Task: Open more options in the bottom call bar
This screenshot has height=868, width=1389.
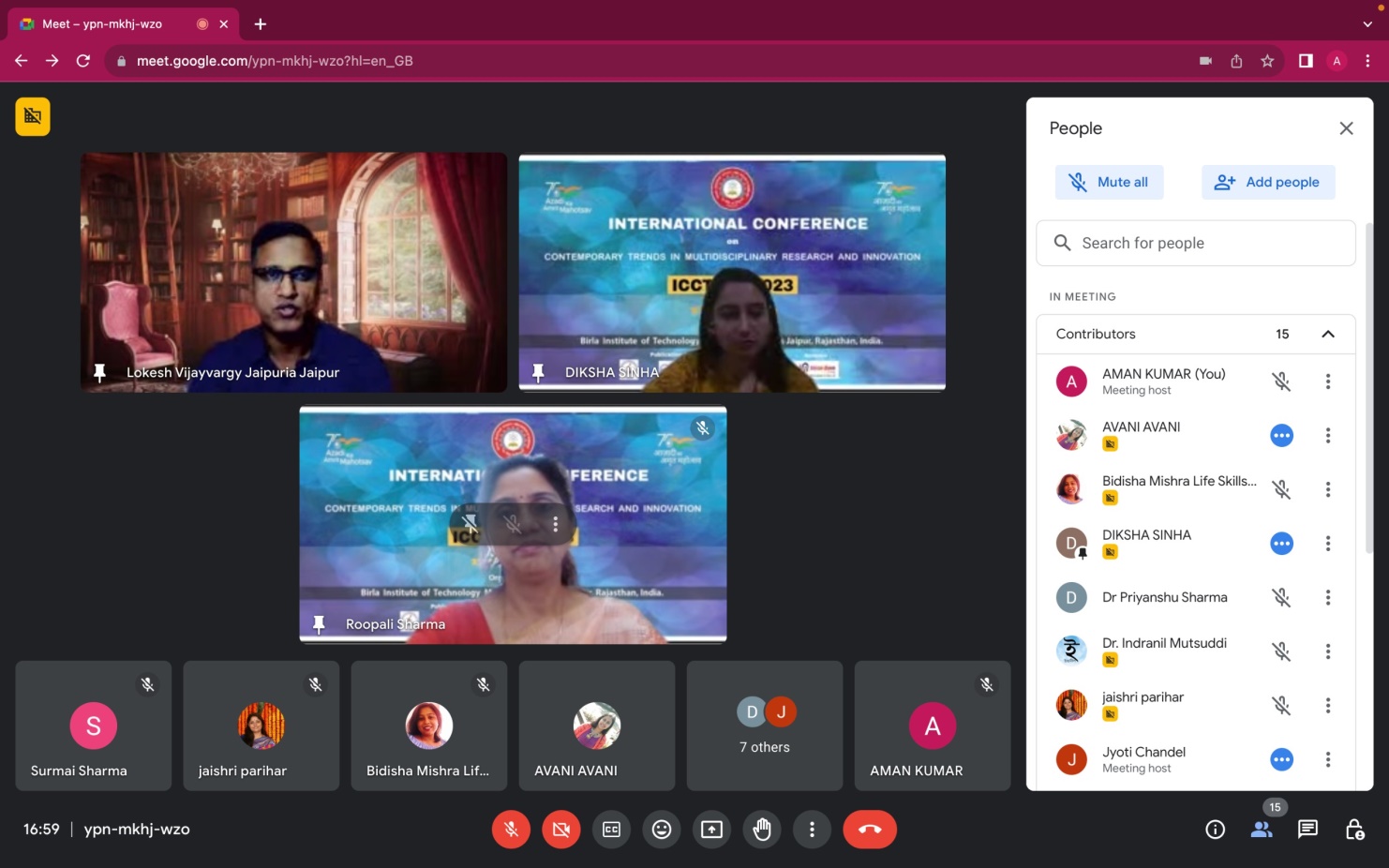Action: click(812, 830)
